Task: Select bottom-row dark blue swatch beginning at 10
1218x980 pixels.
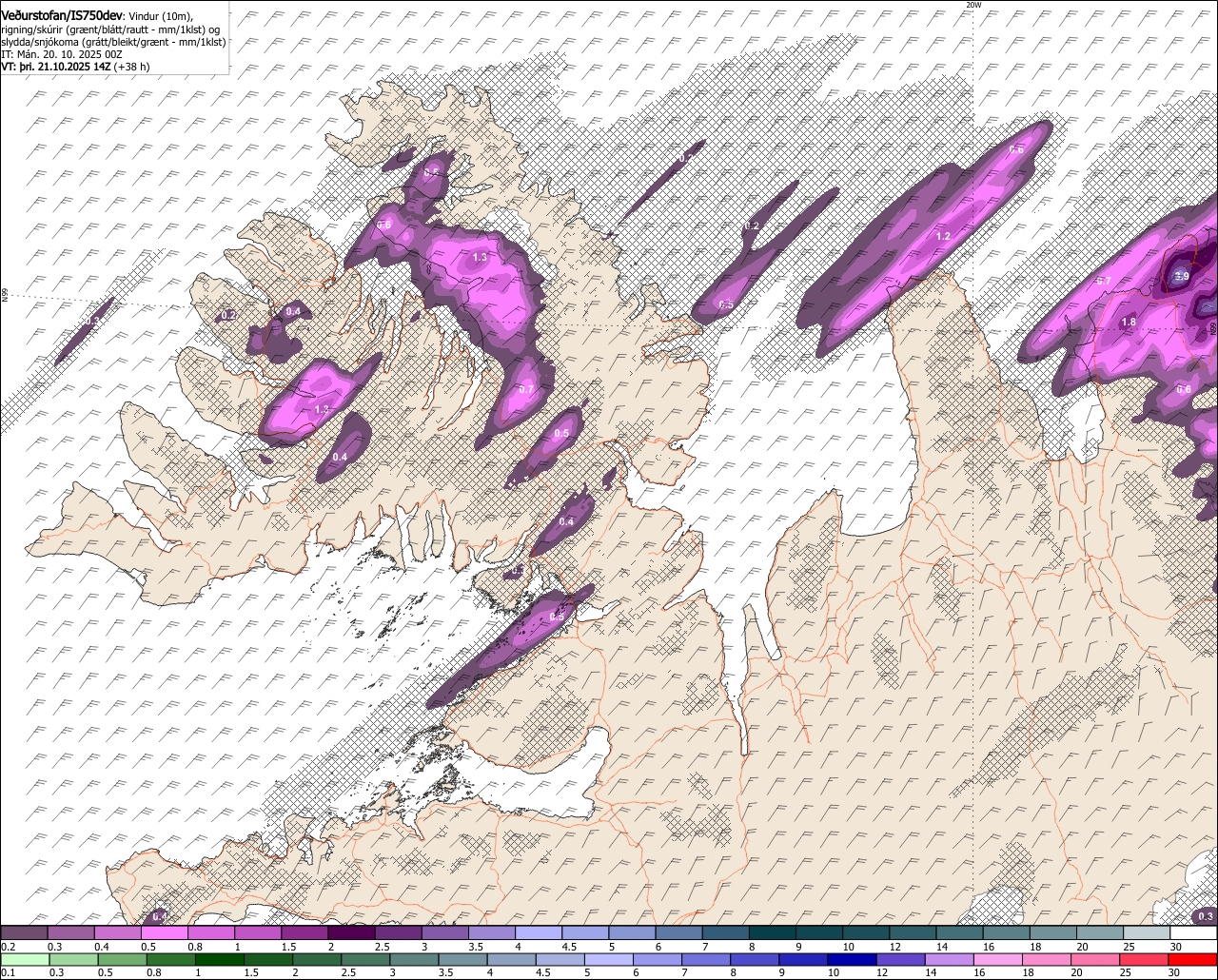Action: [x=852, y=960]
